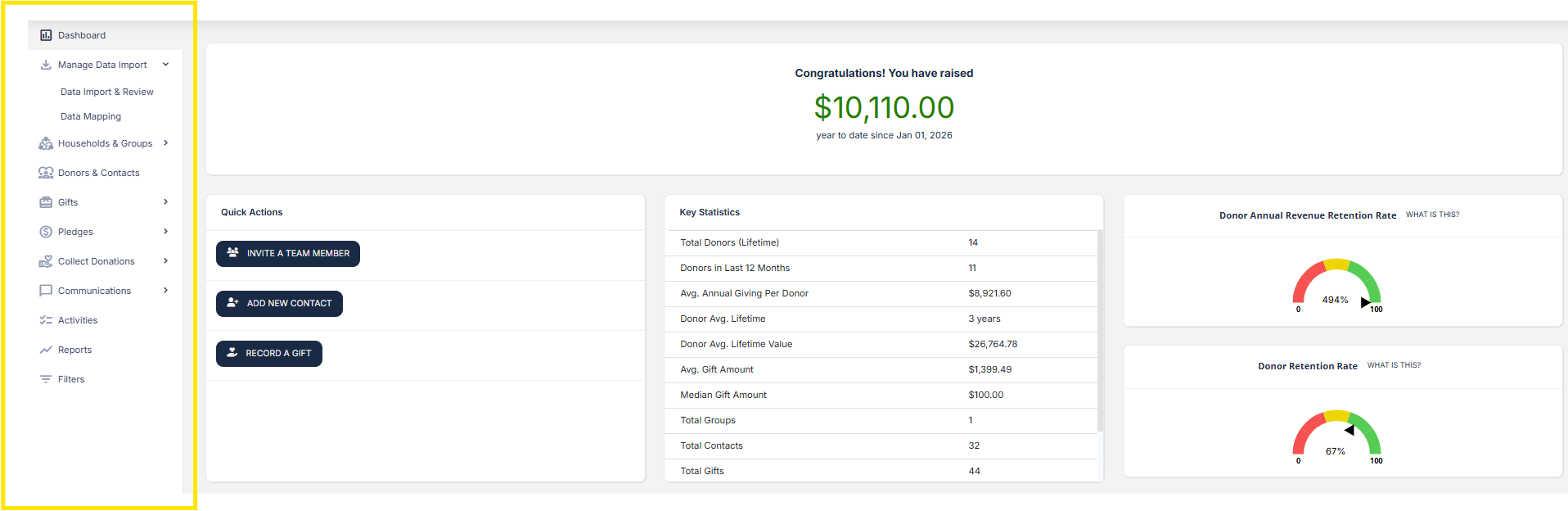
Task: Click the Households & Groups icon
Action: (x=46, y=143)
